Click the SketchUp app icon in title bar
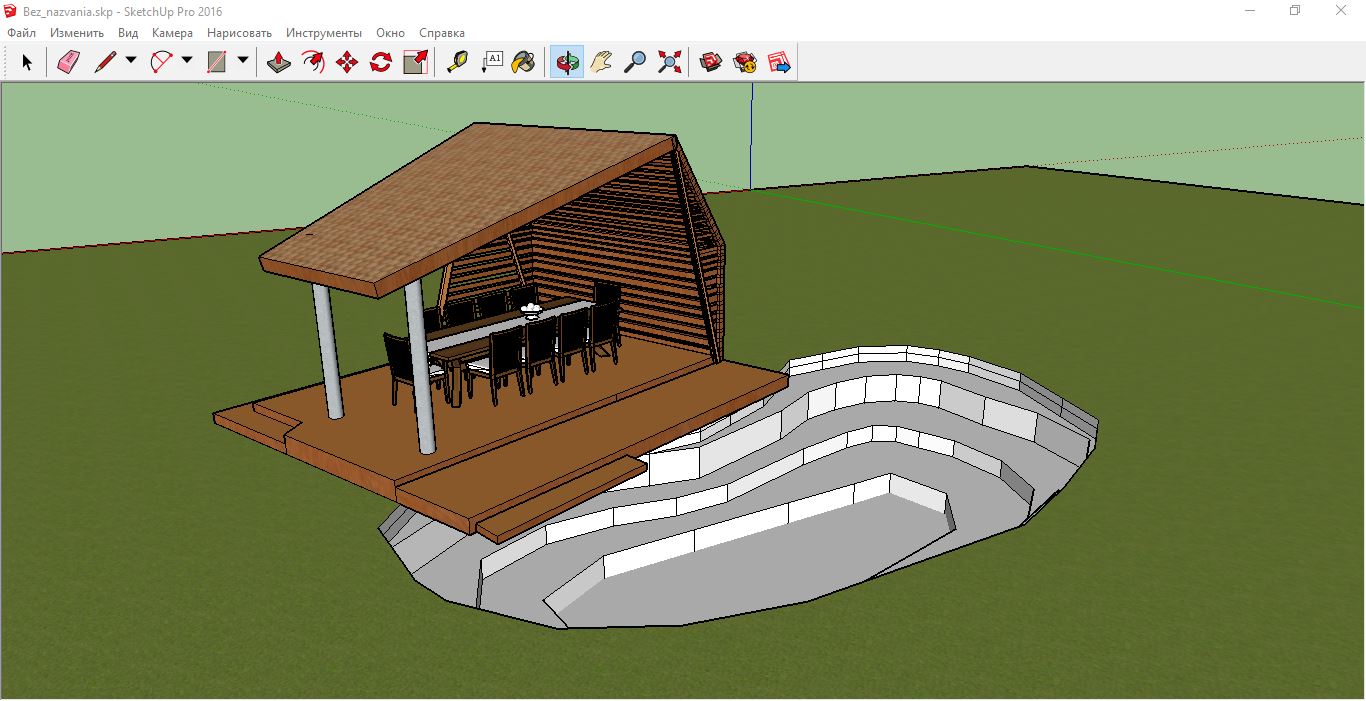Image resolution: width=1366 pixels, height=701 pixels. point(11,11)
